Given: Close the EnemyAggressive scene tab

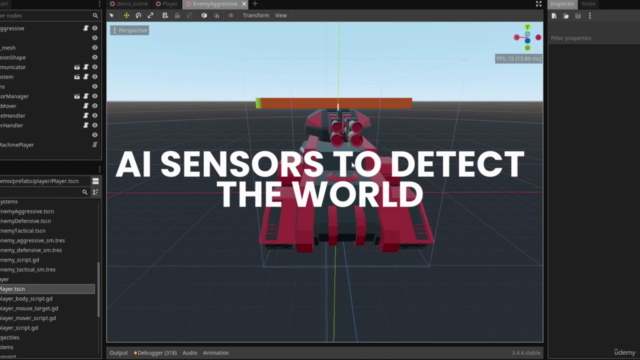Looking at the screenshot, I should pos(244,4).
